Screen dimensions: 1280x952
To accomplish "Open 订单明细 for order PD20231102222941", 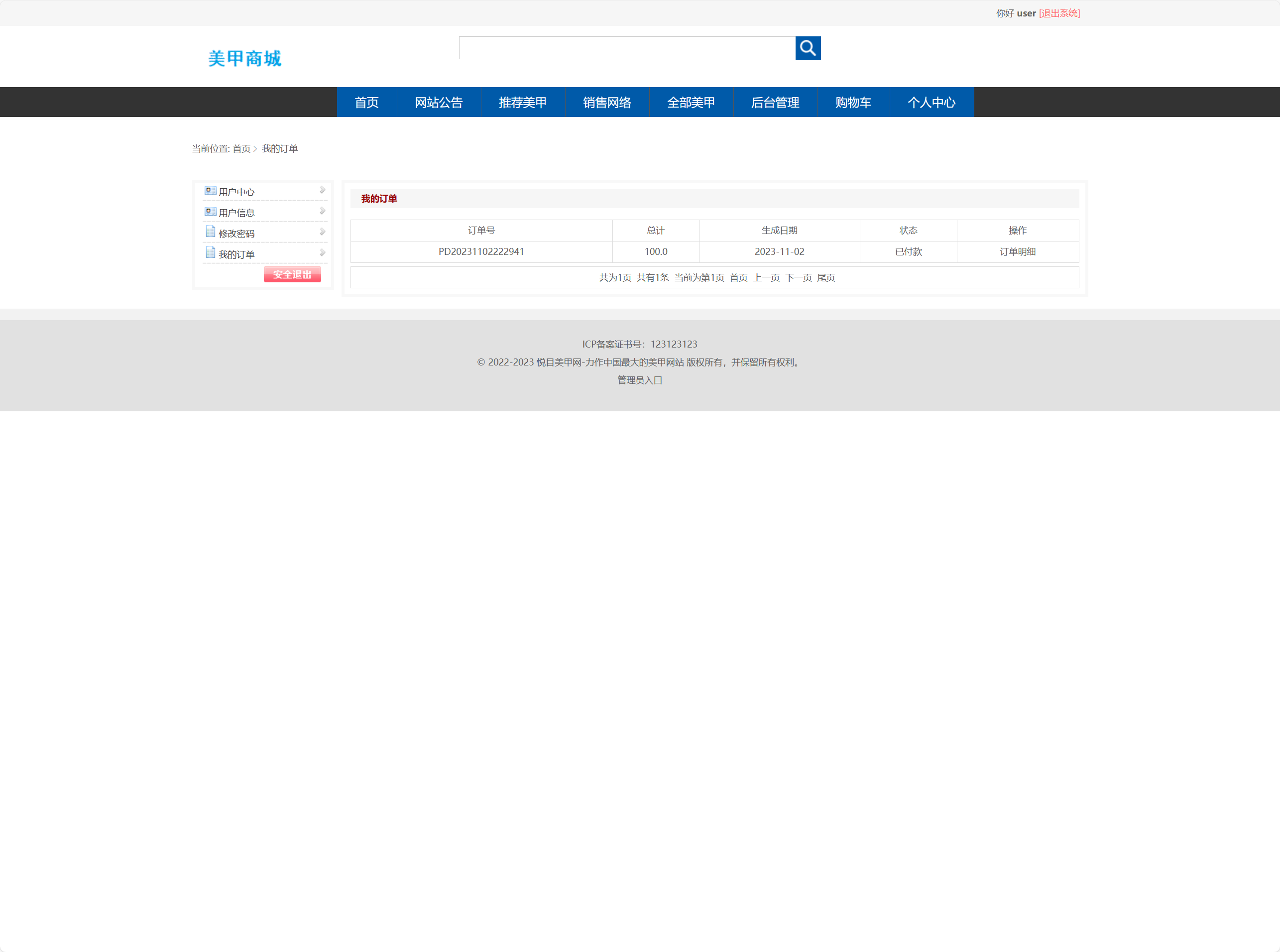I will click(1017, 251).
